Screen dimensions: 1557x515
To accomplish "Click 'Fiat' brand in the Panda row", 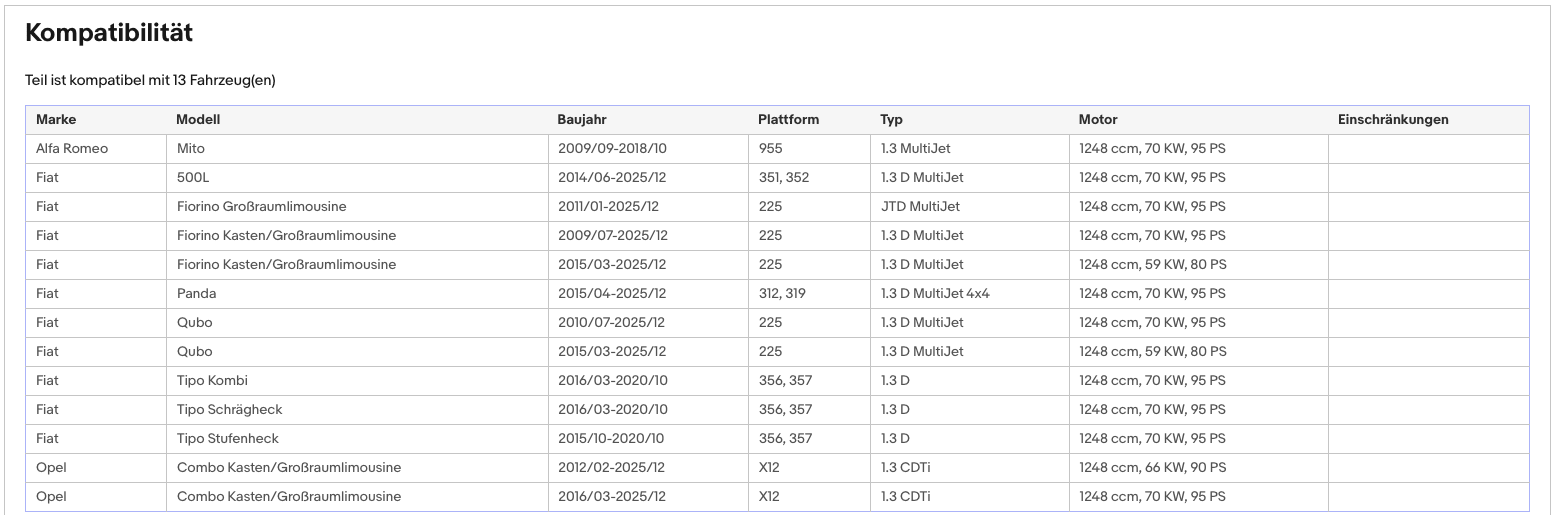I will tap(47, 293).
